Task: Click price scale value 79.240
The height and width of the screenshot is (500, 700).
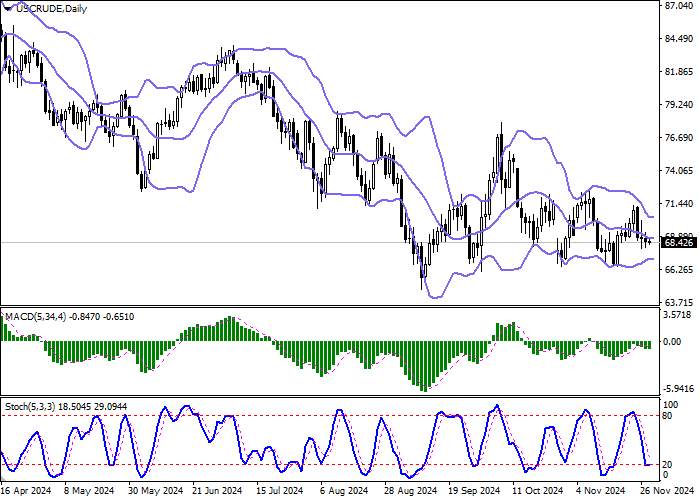Action: (x=679, y=104)
